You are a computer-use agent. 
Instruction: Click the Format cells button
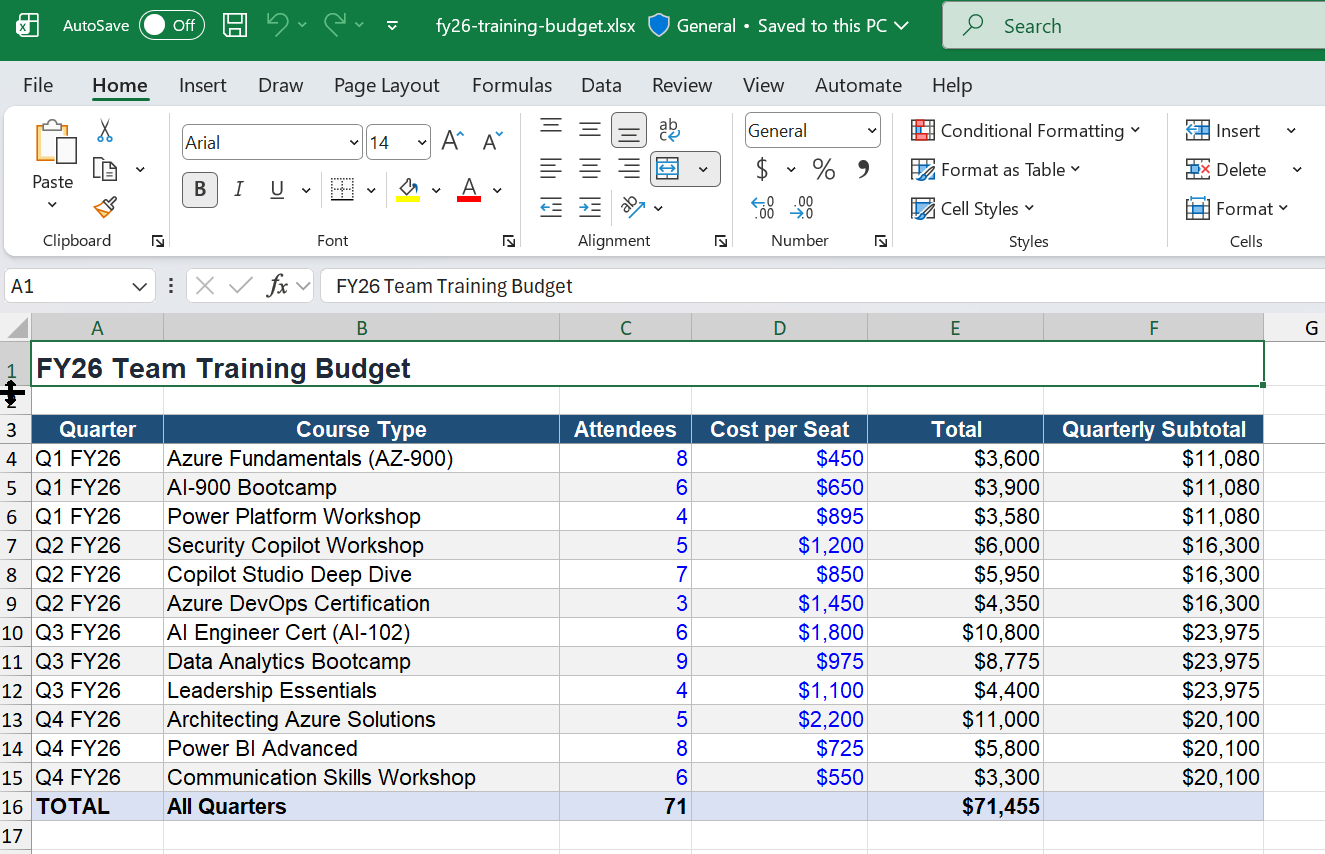tap(1237, 209)
